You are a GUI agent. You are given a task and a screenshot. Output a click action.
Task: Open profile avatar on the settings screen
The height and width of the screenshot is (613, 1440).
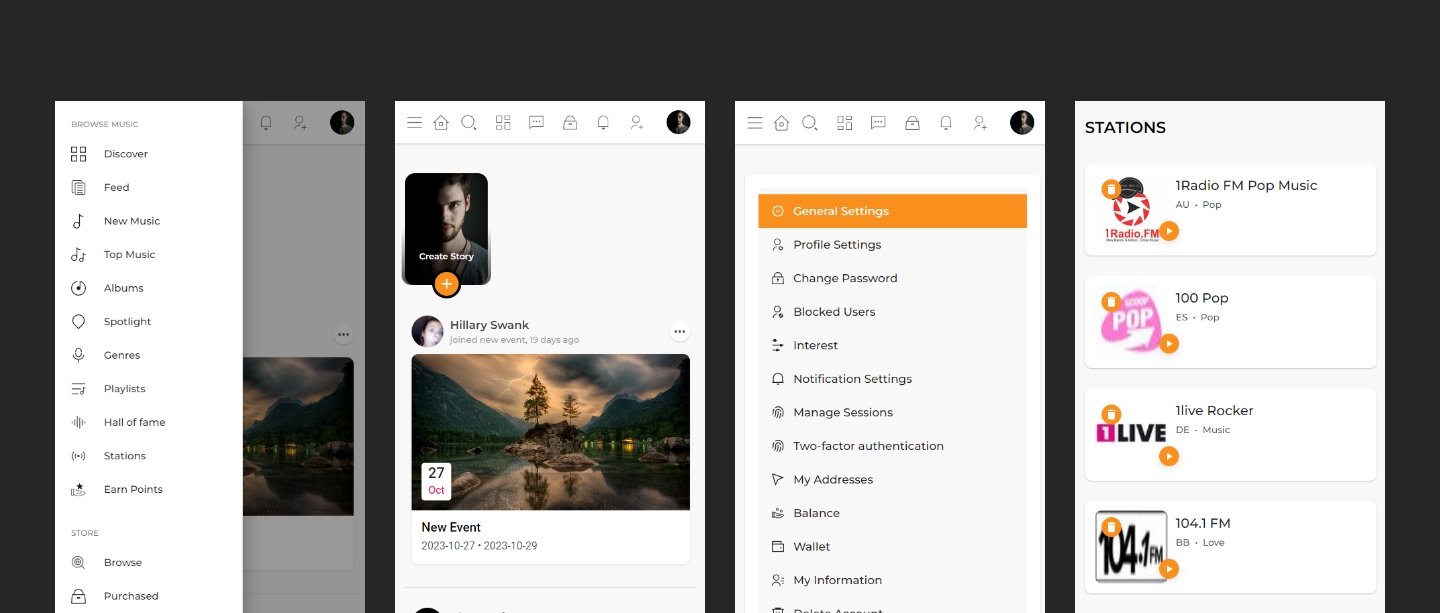(1022, 122)
